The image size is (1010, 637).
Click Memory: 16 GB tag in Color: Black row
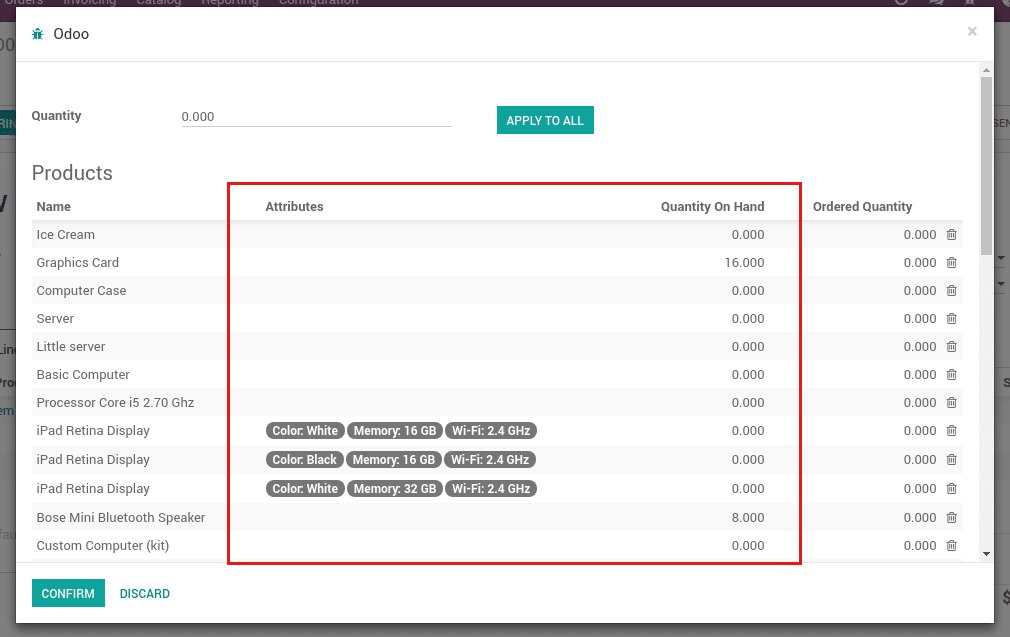[394, 459]
